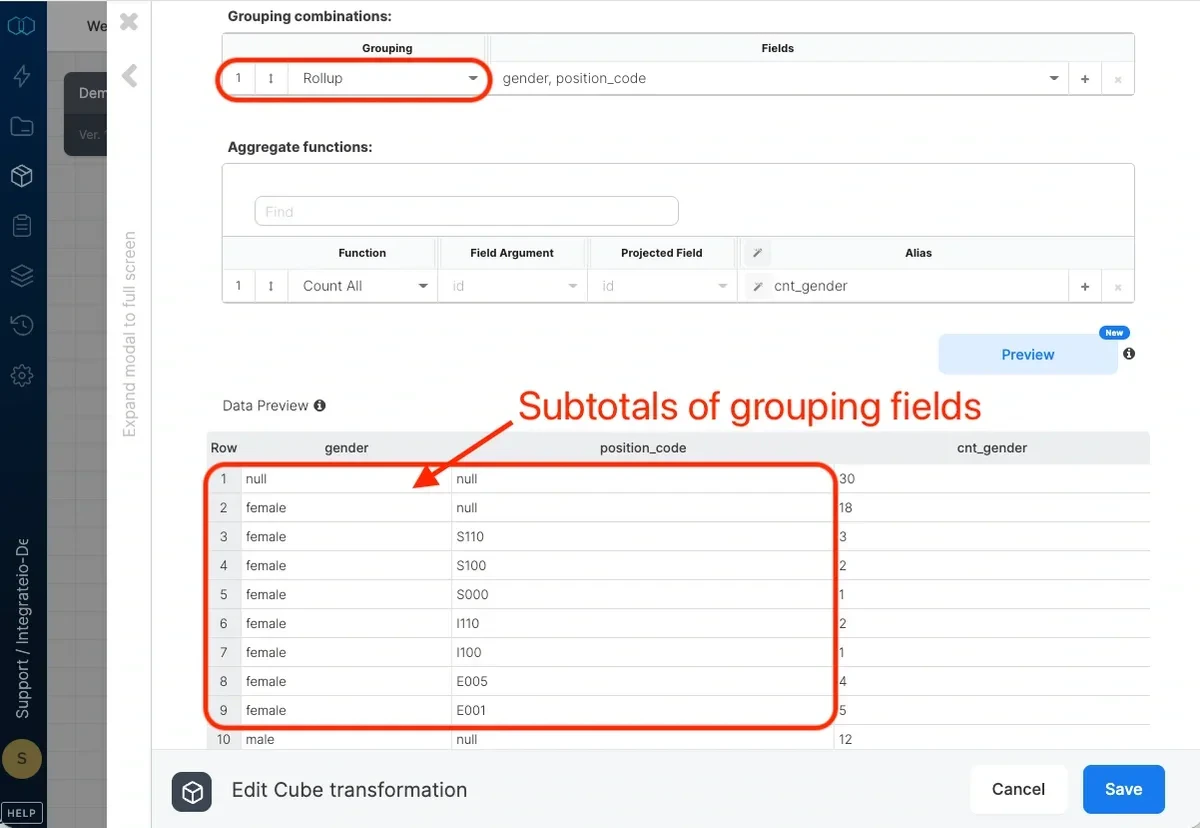Click the Preview button
This screenshot has height=828, width=1200.
click(1027, 354)
